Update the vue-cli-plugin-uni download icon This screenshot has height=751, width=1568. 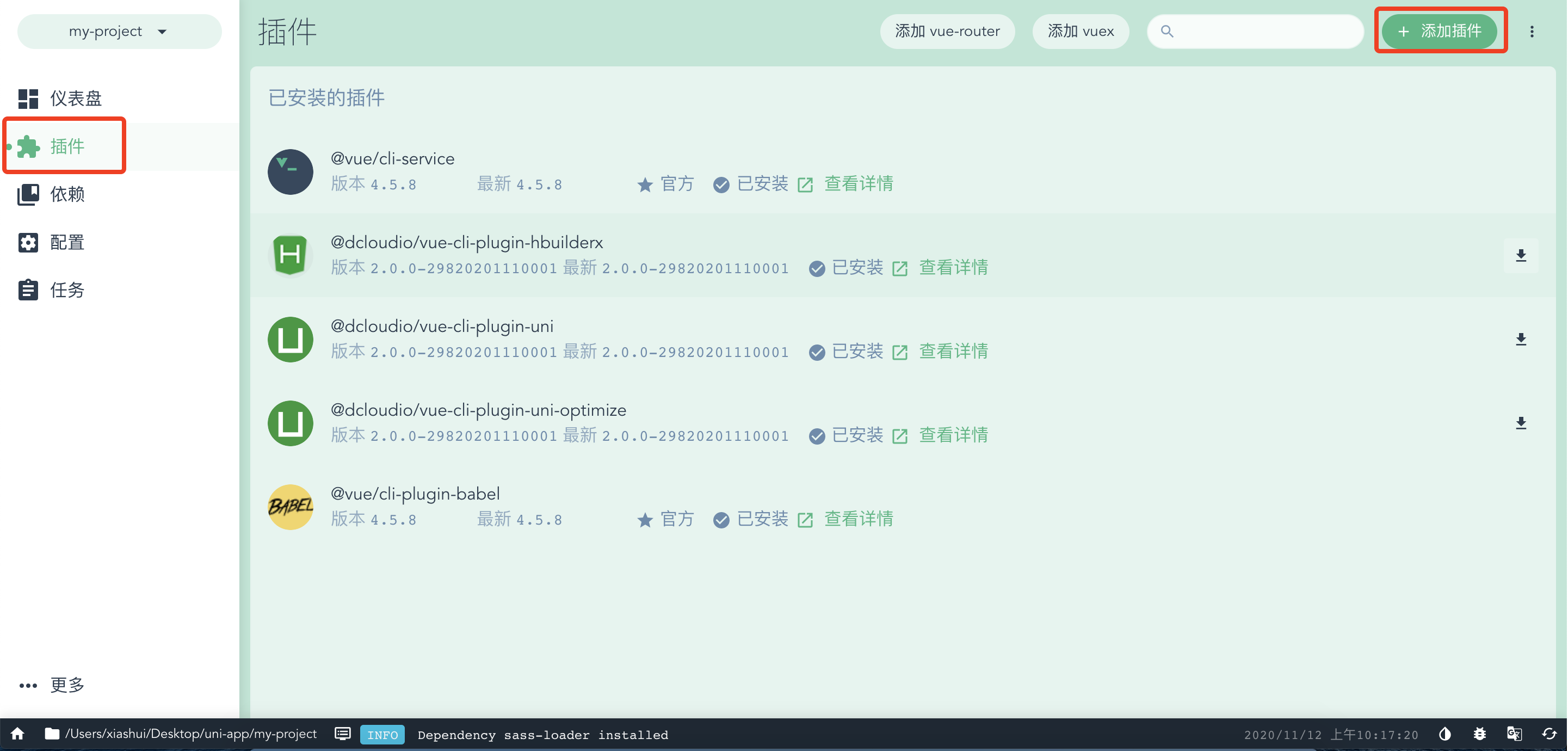[x=1521, y=339]
